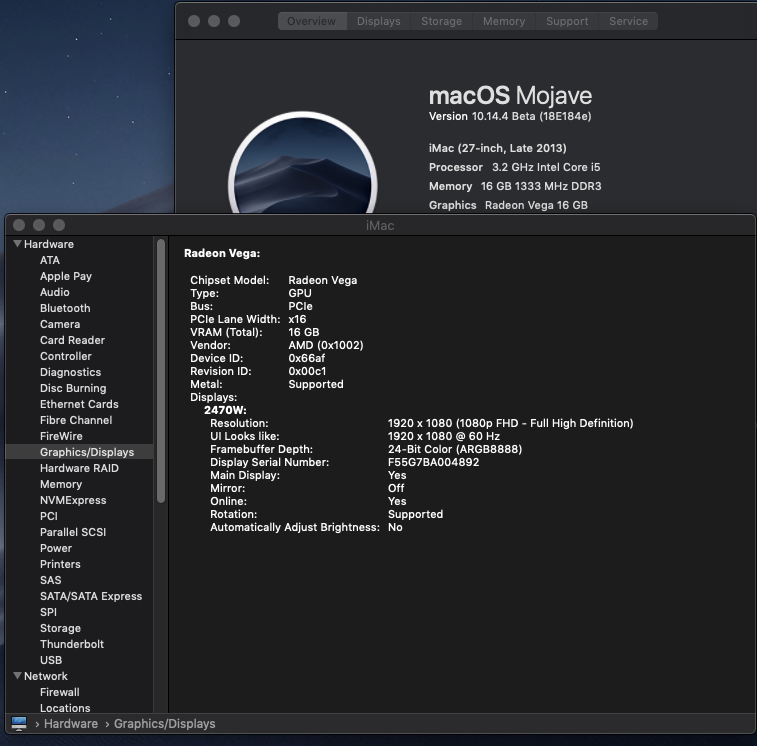Click Graphics/Displays in the path bar

pyautogui.click(x=164, y=723)
